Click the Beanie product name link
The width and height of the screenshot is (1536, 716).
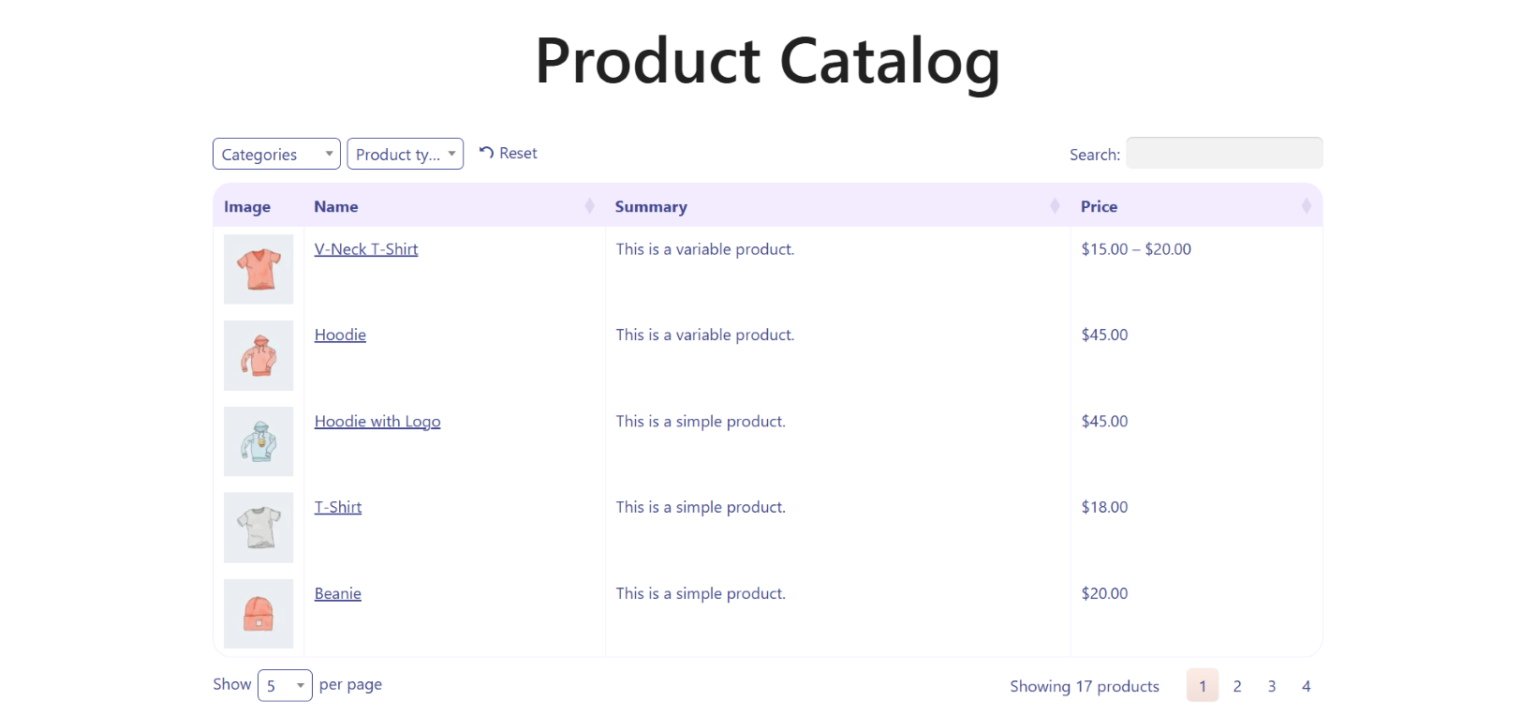[338, 593]
